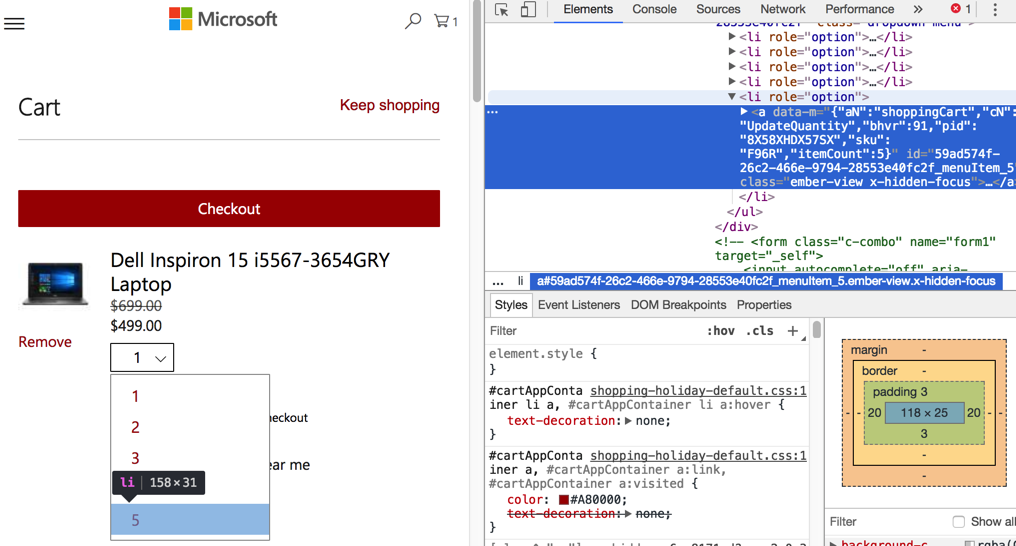
Task: Expand the selected anchor element node
Action: (x=744, y=111)
